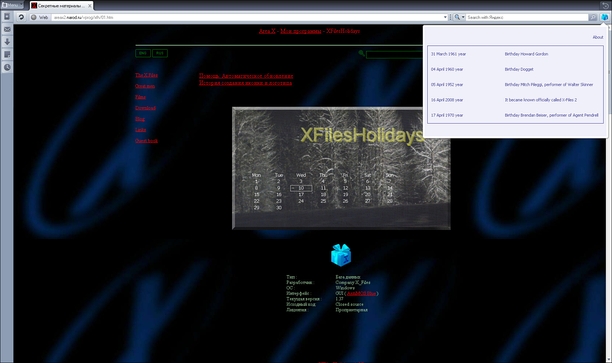Viewport: 612px width, 363px height.
Task: Switch the site language with the ENG button
Action: (143, 53)
